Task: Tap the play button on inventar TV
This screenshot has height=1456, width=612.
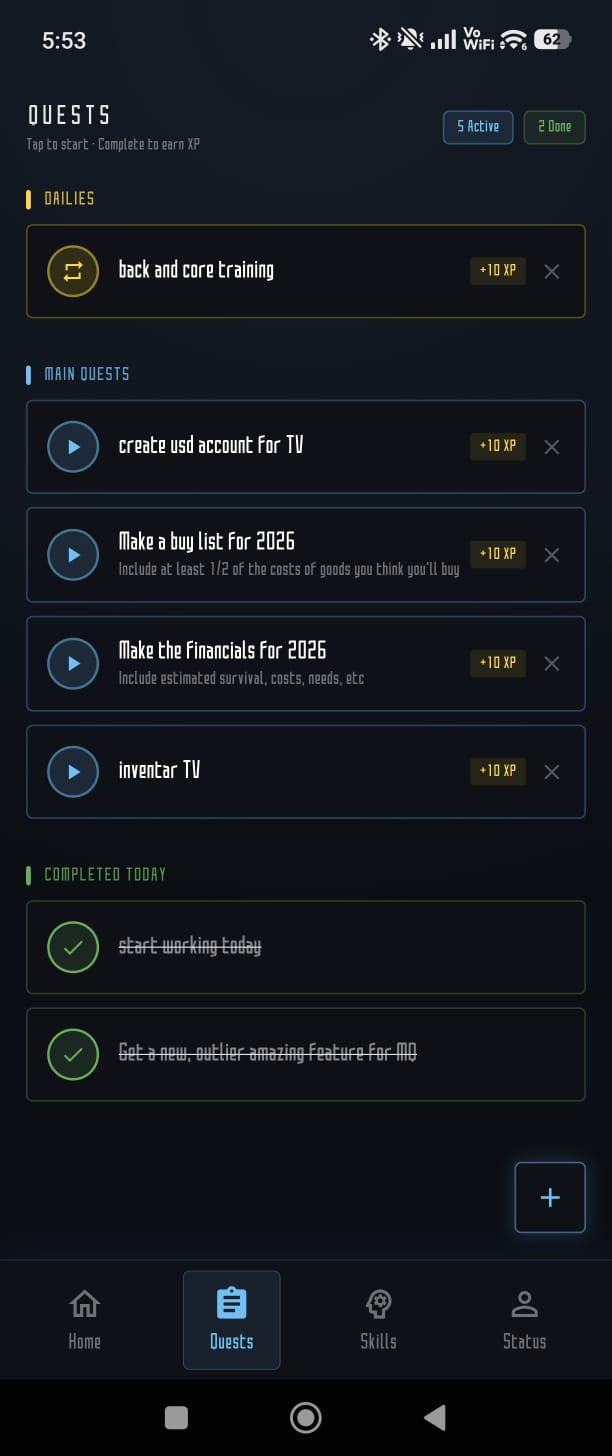Action: 73,771
